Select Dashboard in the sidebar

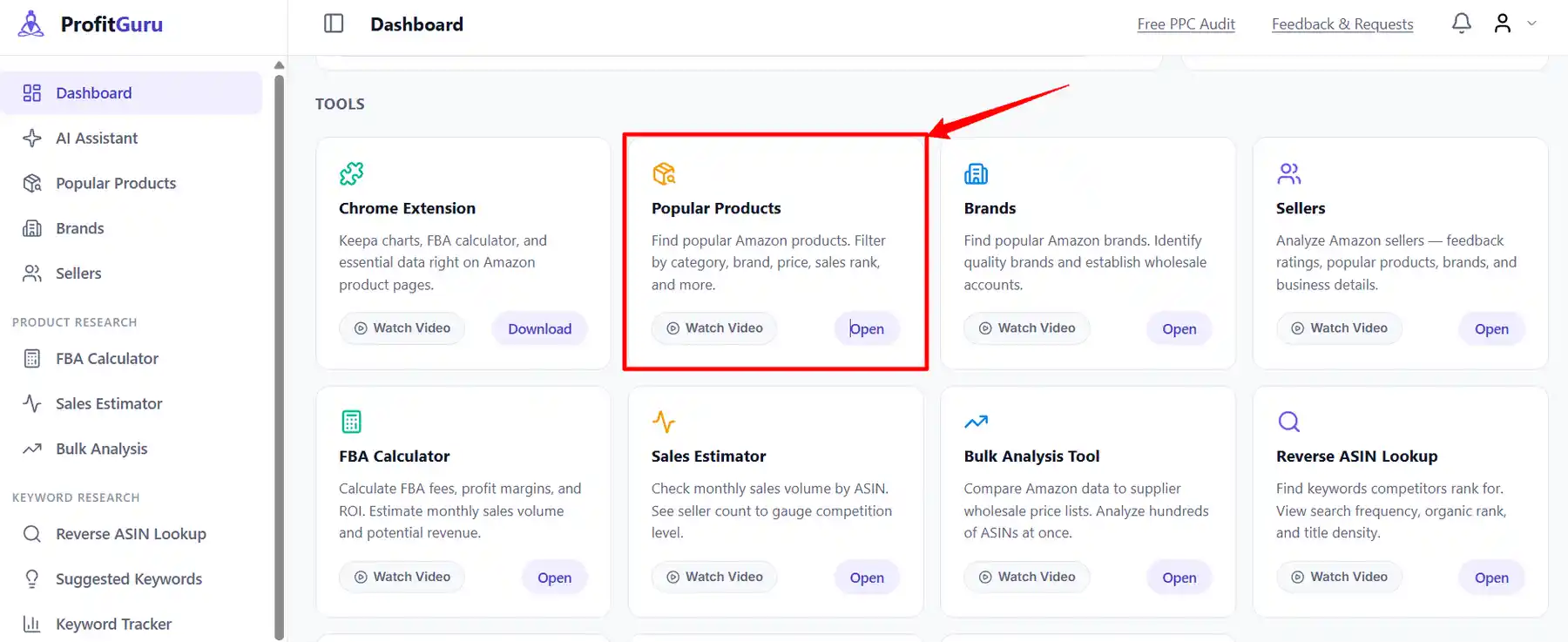(132, 93)
